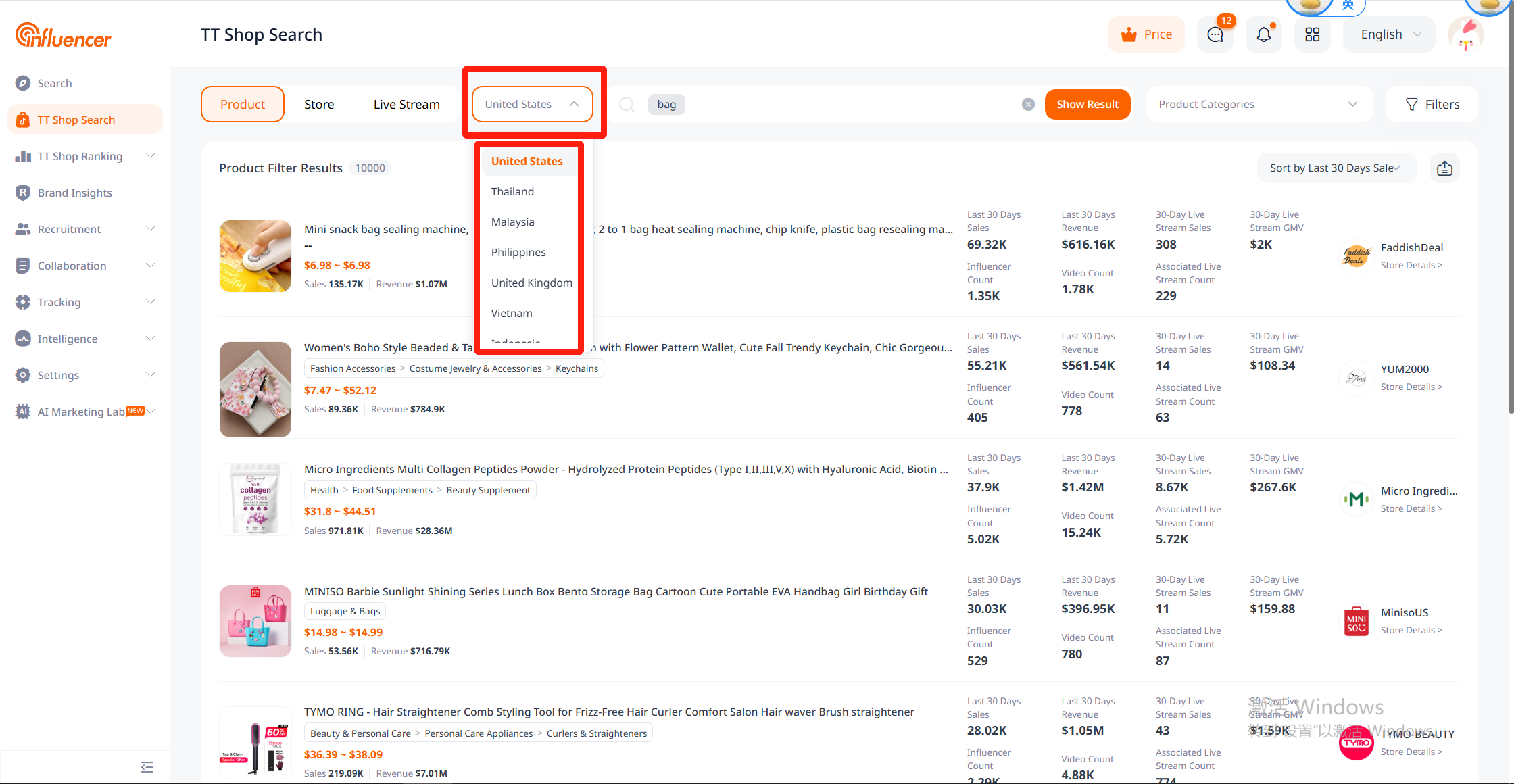
Task: Click the notification bell icon
Action: click(1263, 34)
